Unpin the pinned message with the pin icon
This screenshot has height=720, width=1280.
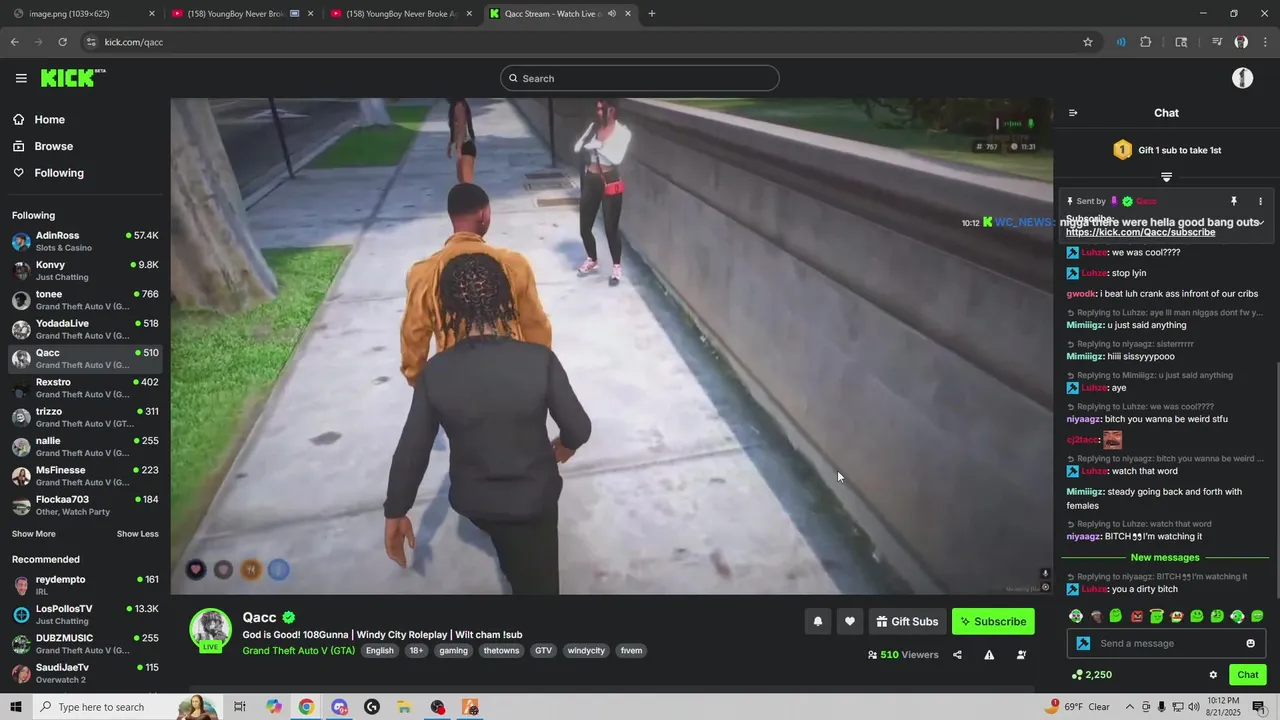click(x=1234, y=201)
